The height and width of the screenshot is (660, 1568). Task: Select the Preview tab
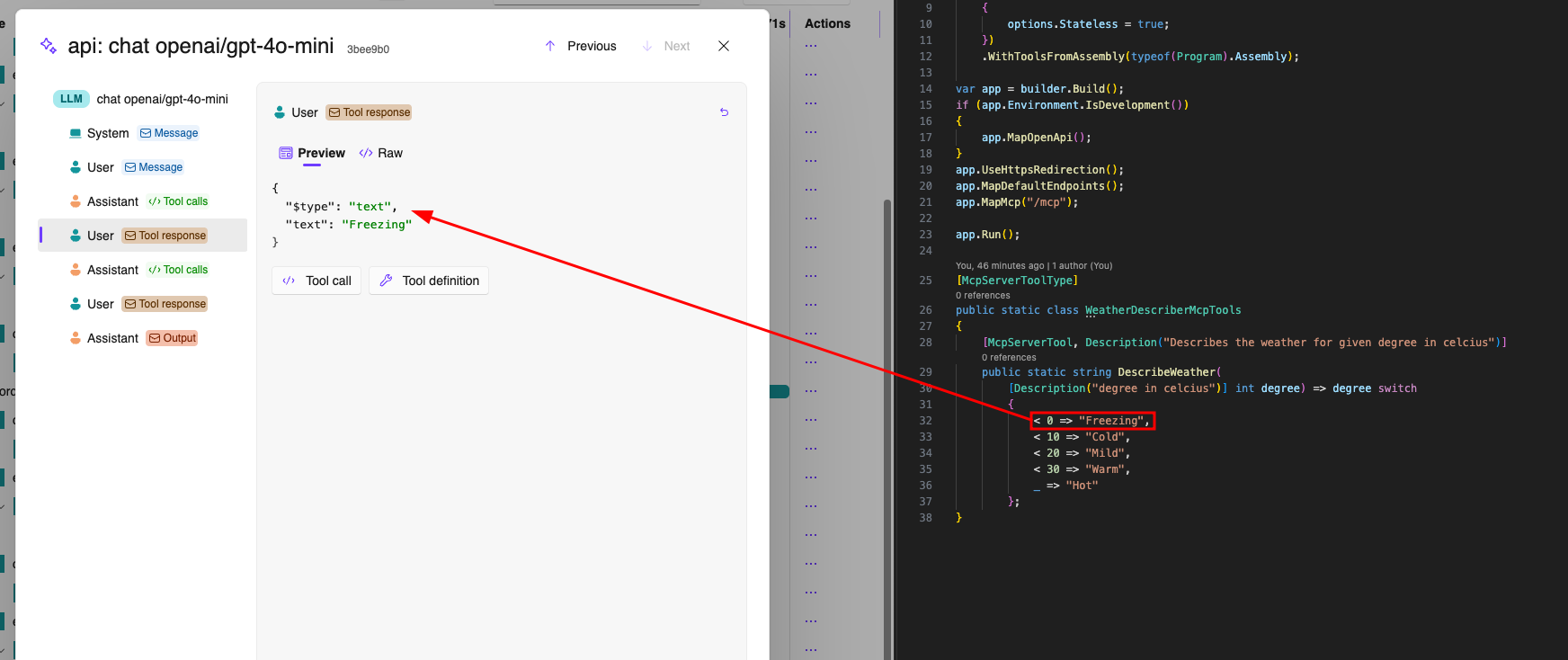point(312,153)
